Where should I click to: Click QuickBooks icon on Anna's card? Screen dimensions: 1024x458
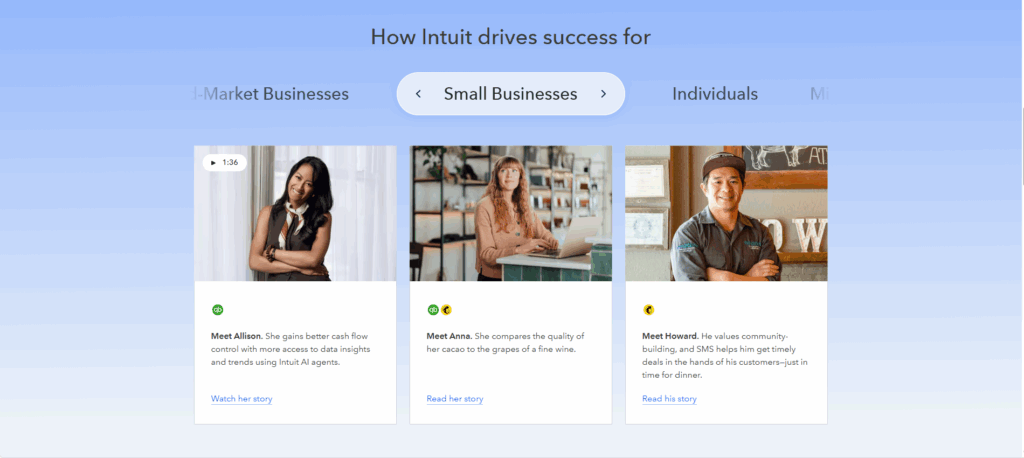click(433, 310)
